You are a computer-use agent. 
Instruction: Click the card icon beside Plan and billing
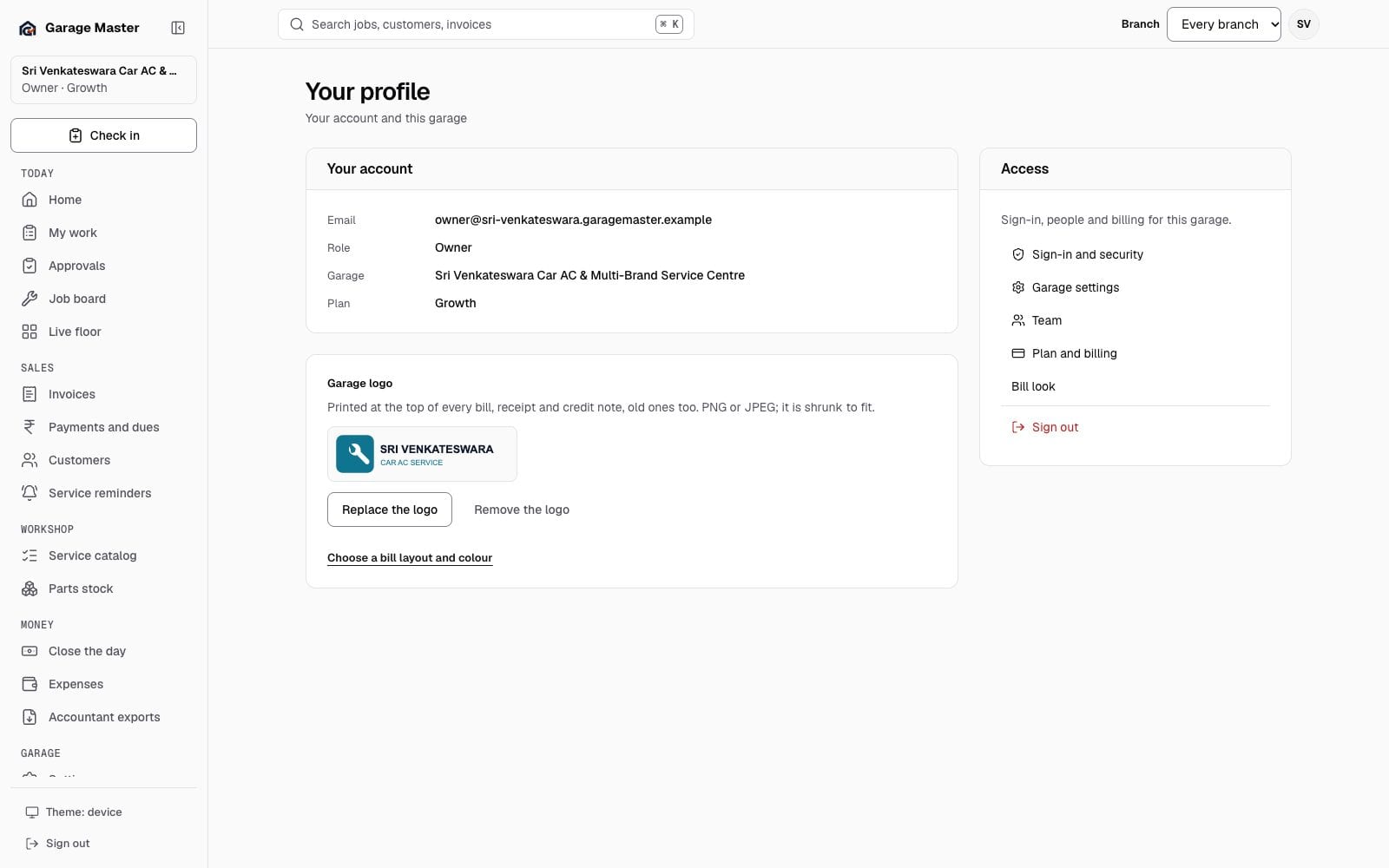click(x=1018, y=353)
